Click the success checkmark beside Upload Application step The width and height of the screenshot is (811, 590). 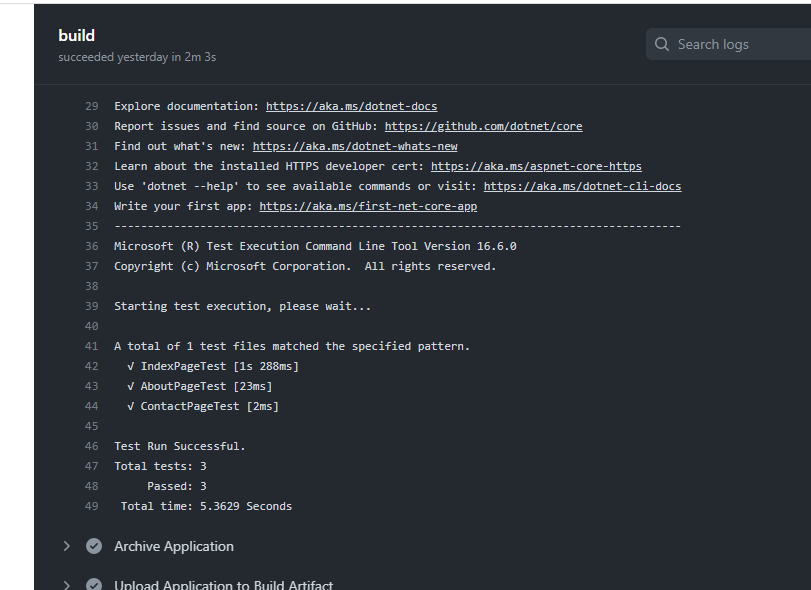[x=94, y=585]
